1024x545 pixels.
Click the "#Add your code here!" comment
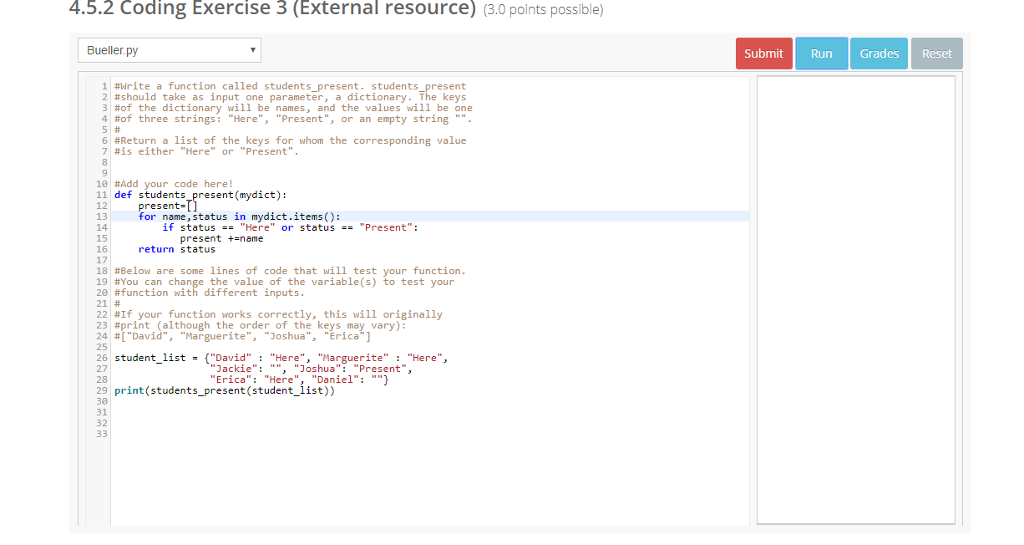(x=174, y=184)
